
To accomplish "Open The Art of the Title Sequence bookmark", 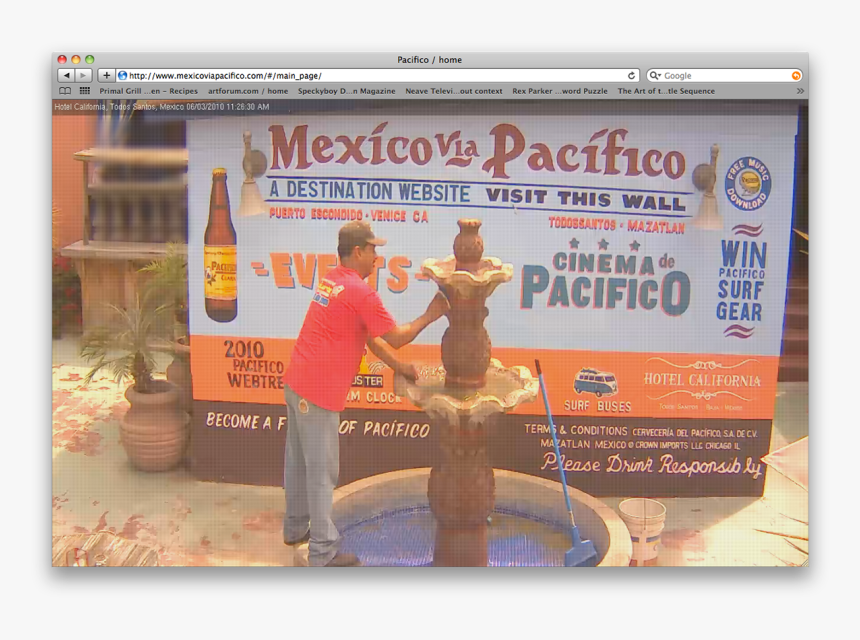I will pyautogui.click(x=666, y=91).
